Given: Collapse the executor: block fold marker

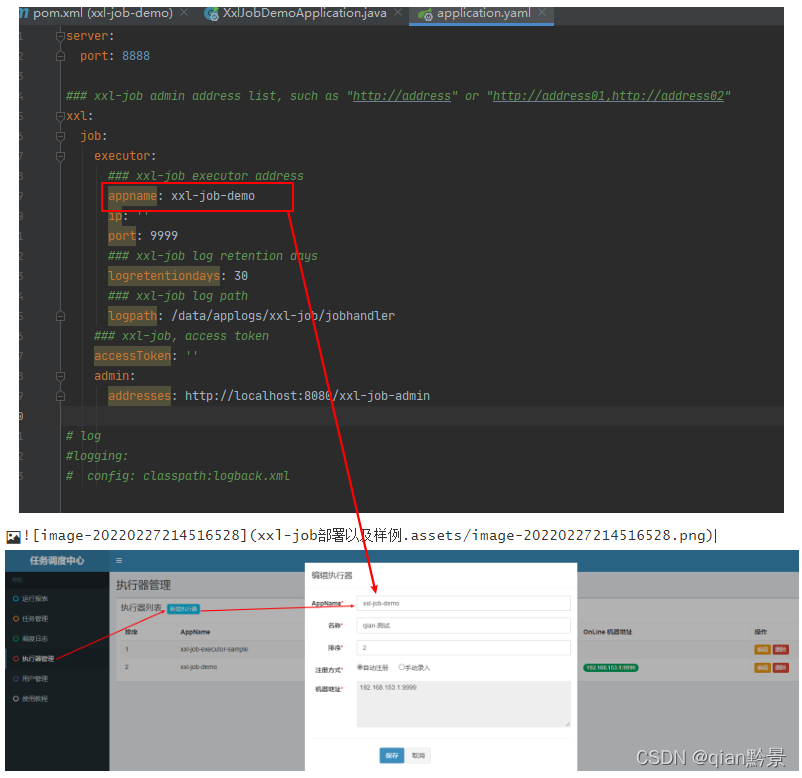Looking at the screenshot, I should 60,156.
